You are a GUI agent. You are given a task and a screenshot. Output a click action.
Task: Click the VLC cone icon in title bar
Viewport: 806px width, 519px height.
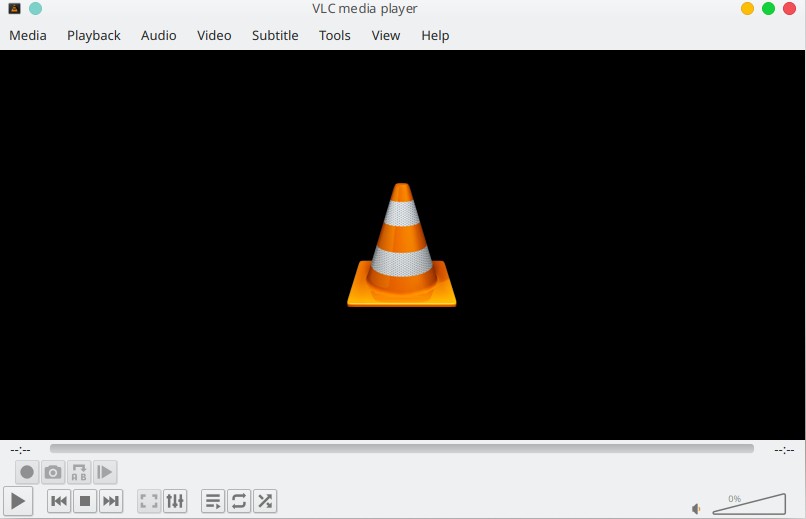tap(14, 9)
